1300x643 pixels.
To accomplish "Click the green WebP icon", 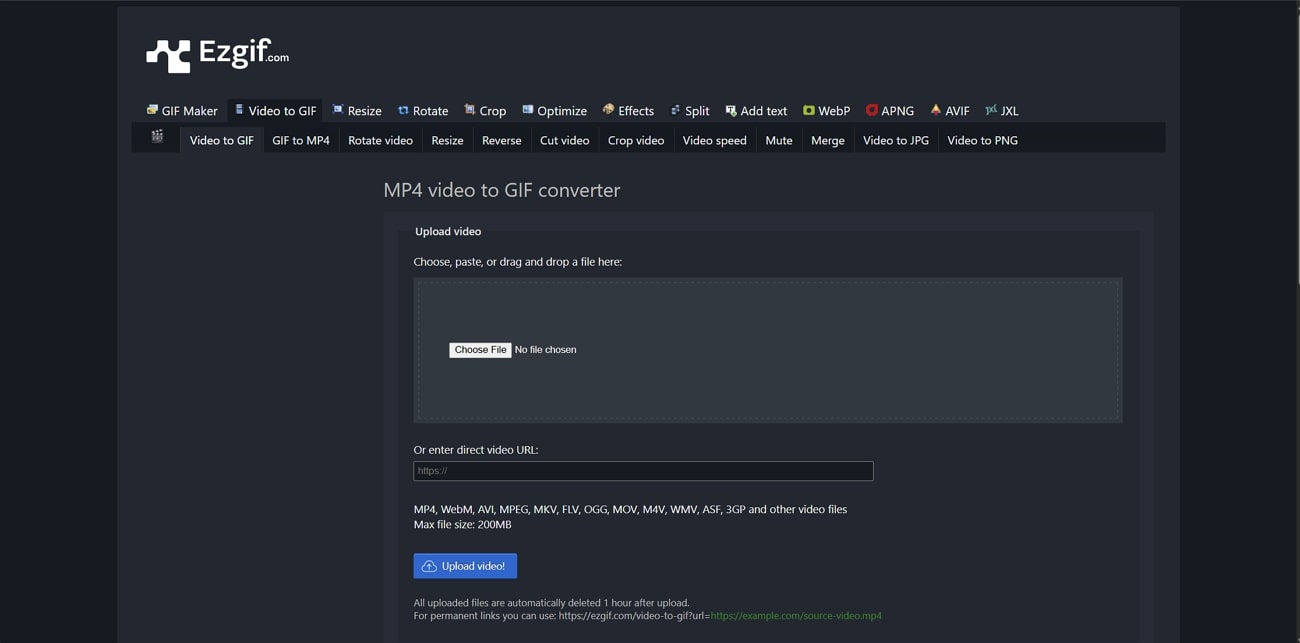I will 809,110.
